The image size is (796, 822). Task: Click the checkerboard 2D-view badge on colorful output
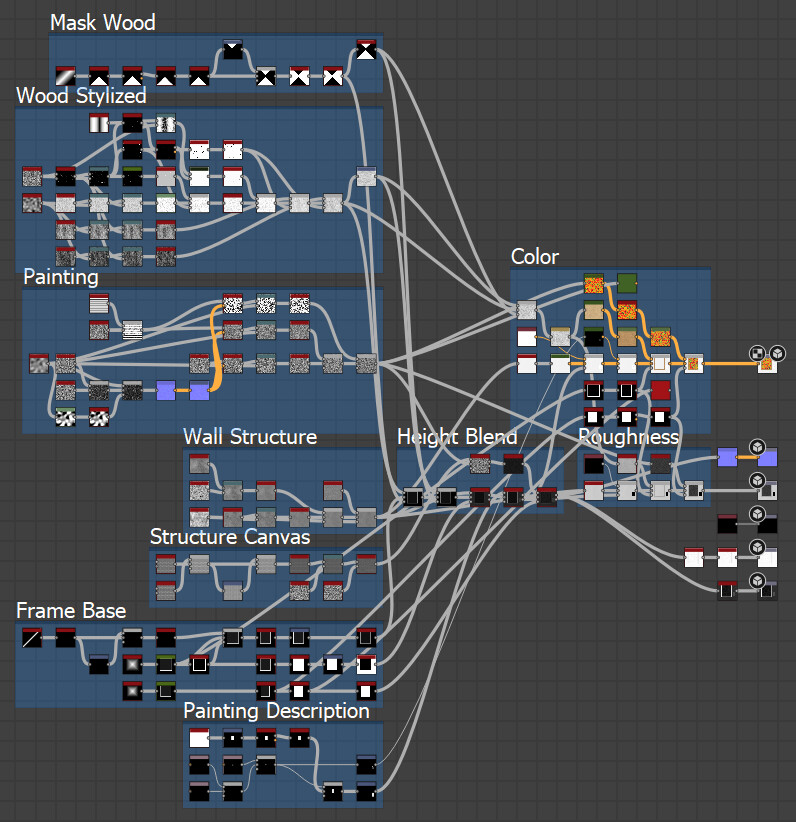click(757, 353)
